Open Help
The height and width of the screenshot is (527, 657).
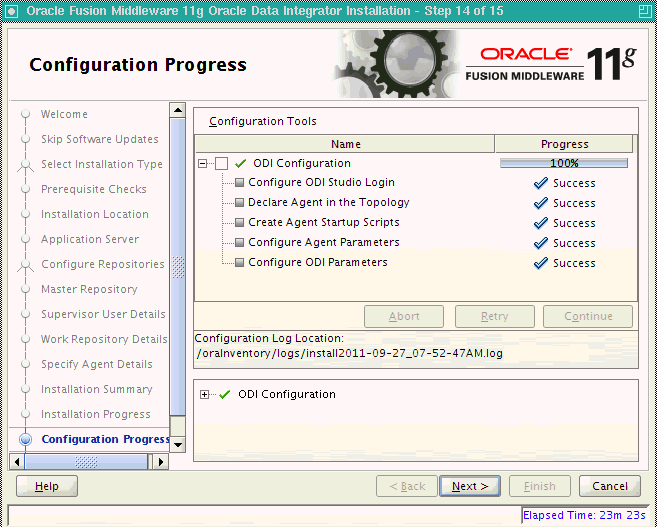[x=47, y=486]
